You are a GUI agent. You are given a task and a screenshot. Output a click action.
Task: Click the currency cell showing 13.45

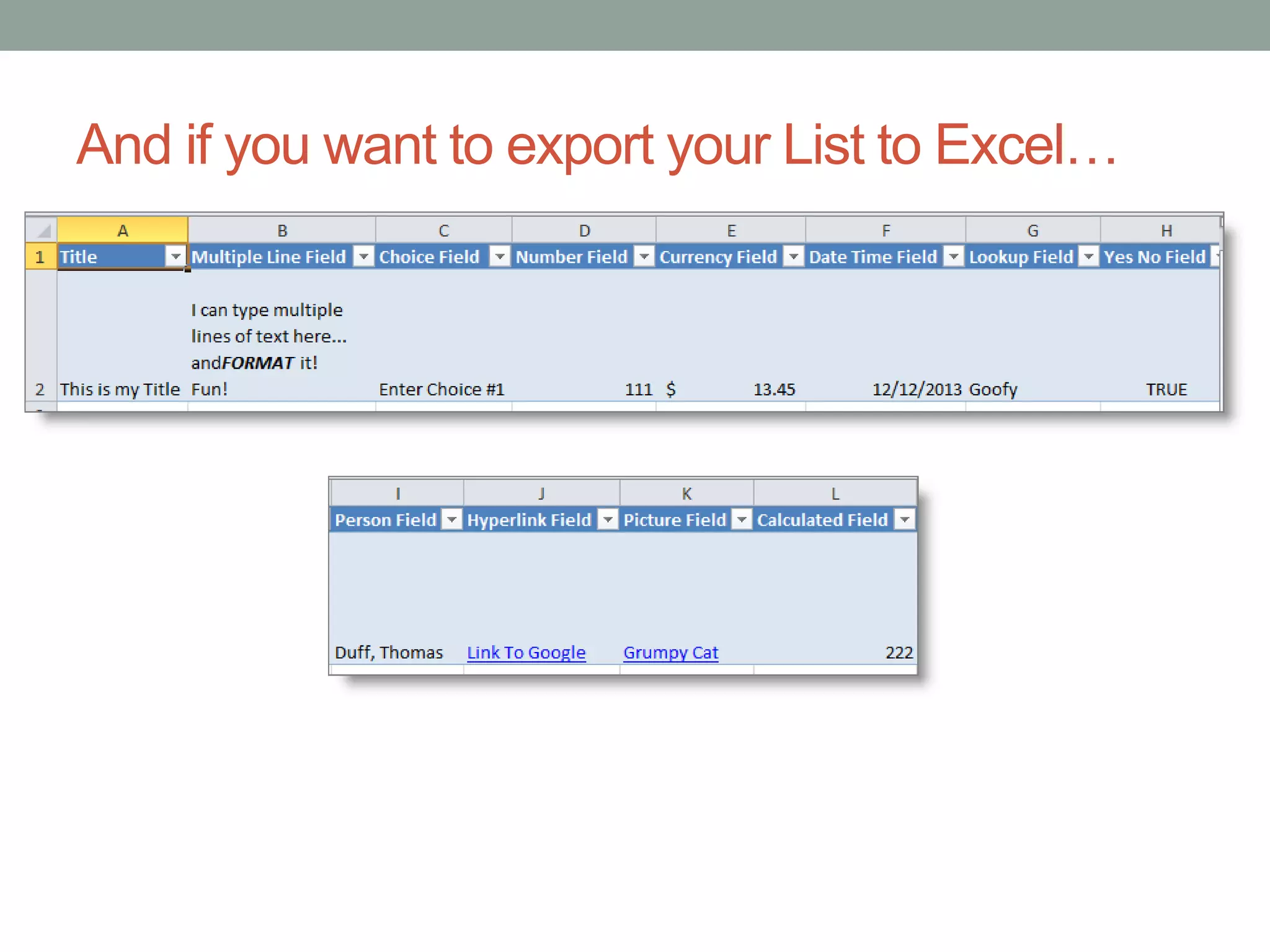point(731,335)
